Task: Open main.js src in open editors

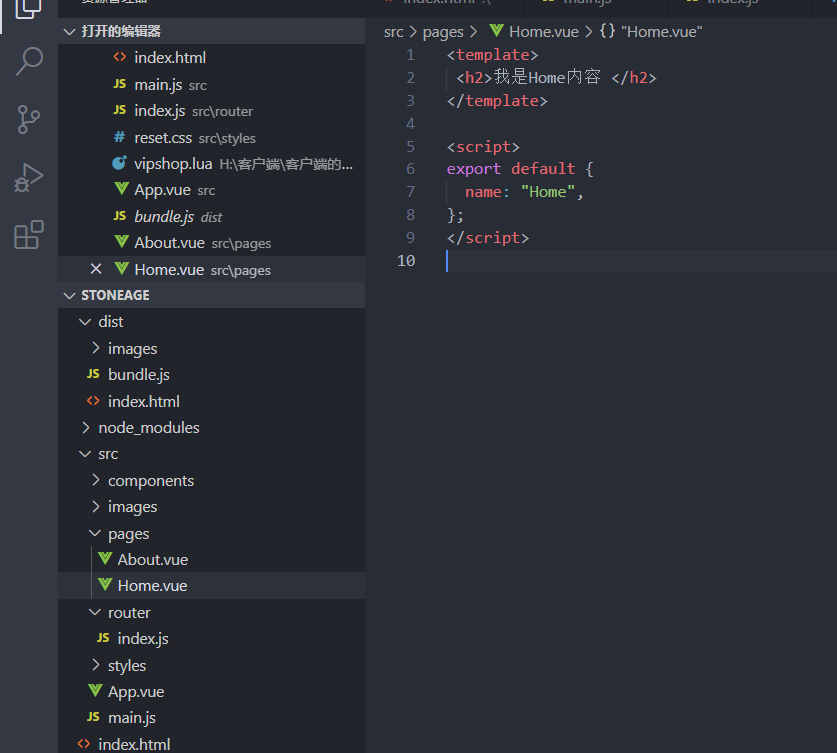Action: 211,84
